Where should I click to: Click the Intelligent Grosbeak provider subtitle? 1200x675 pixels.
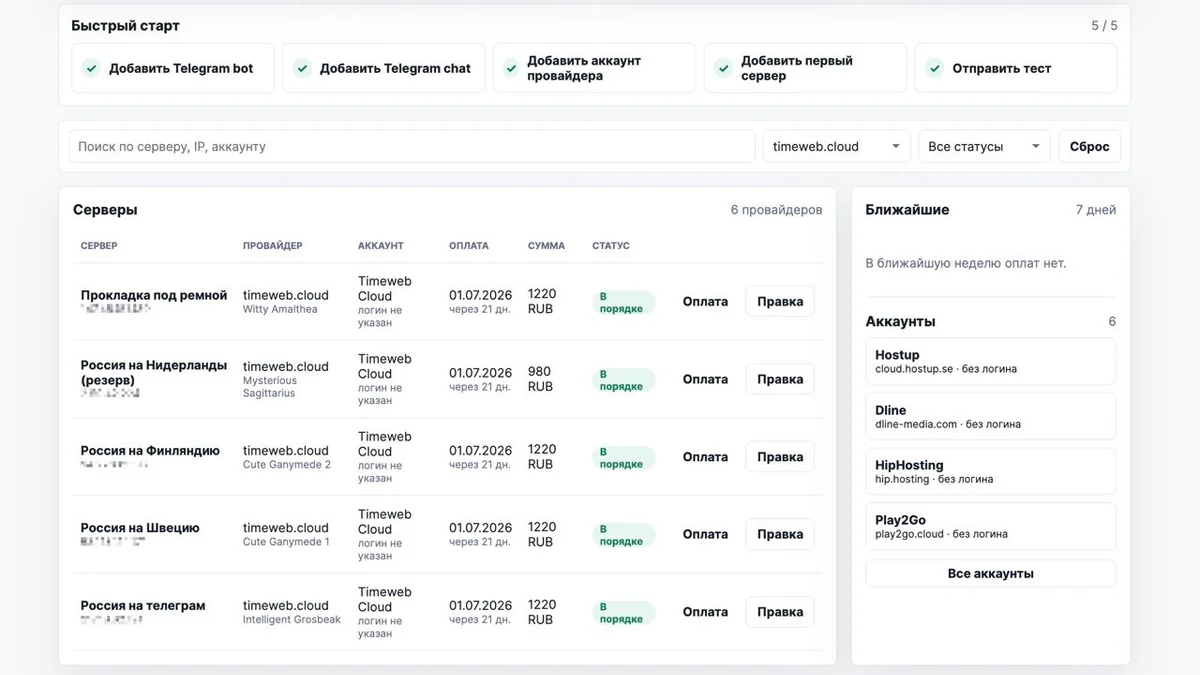click(x=292, y=620)
